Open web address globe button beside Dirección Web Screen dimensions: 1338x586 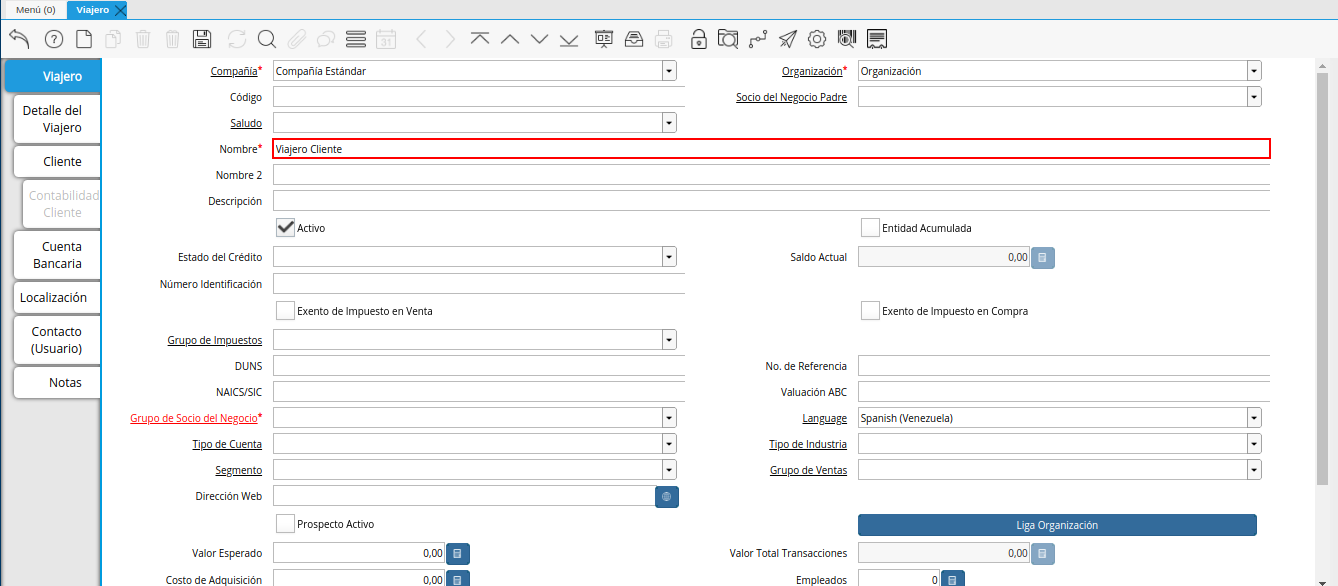pos(667,496)
